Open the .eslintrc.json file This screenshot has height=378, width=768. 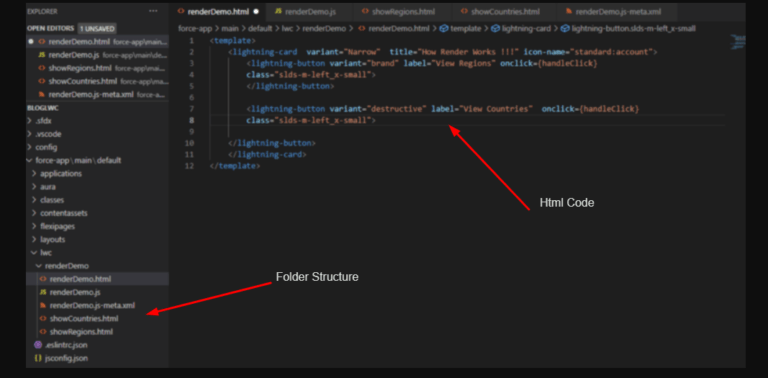[x=97, y=345]
